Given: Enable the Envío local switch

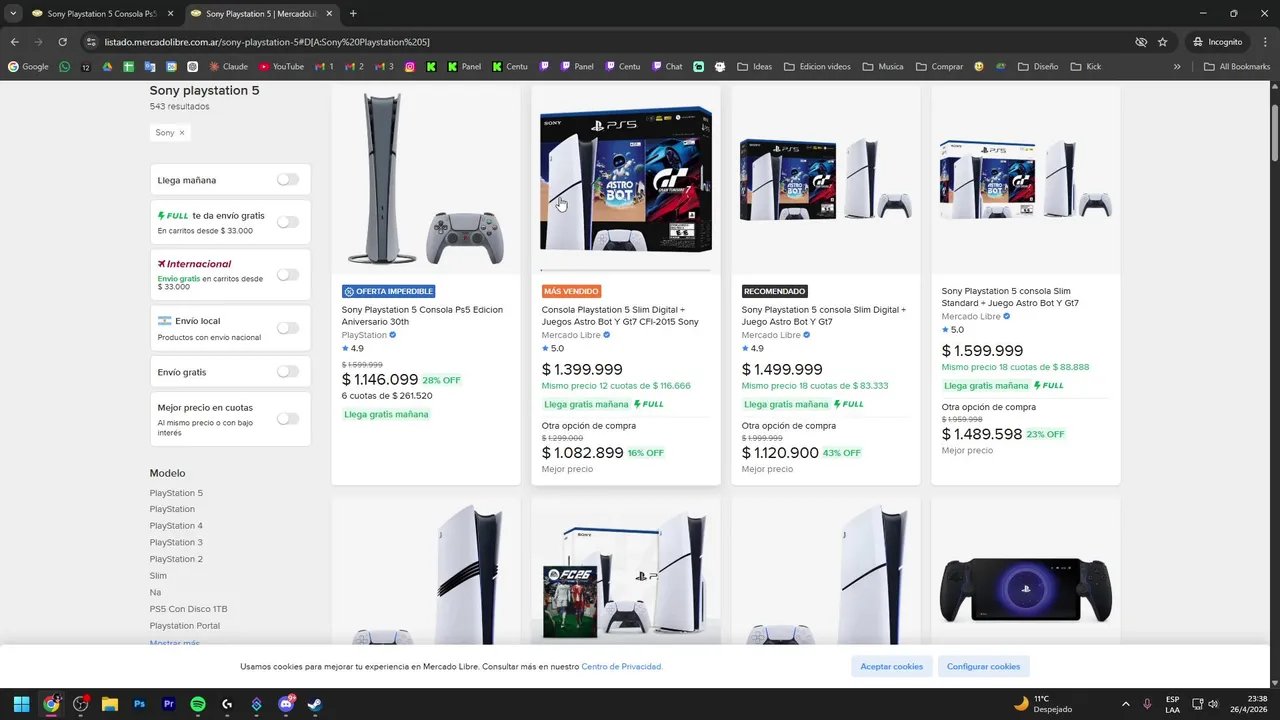Looking at the screenshot, I should click(288, 328).
